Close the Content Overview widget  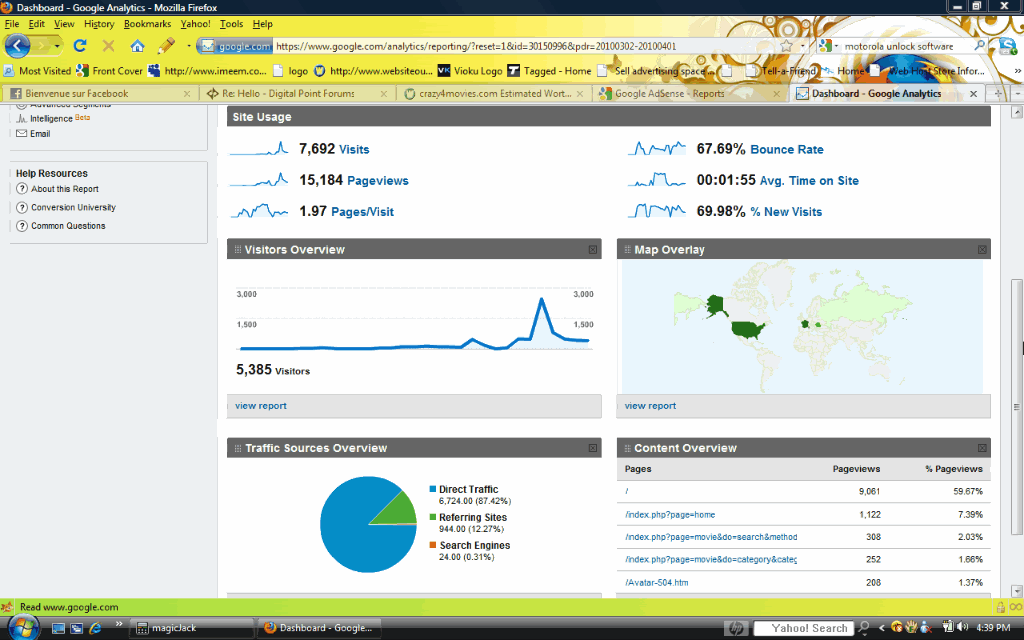pyautogui.click(x=982, y=448)
